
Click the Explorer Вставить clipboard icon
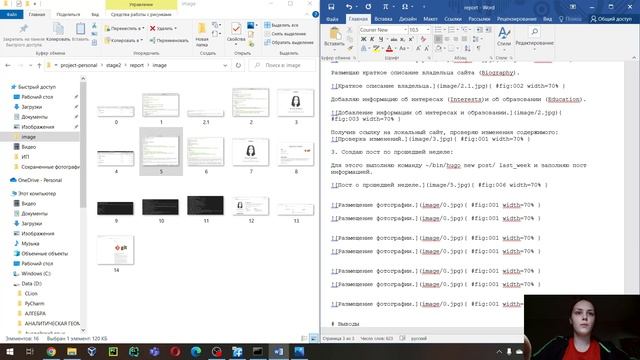[x=80, y=32]
